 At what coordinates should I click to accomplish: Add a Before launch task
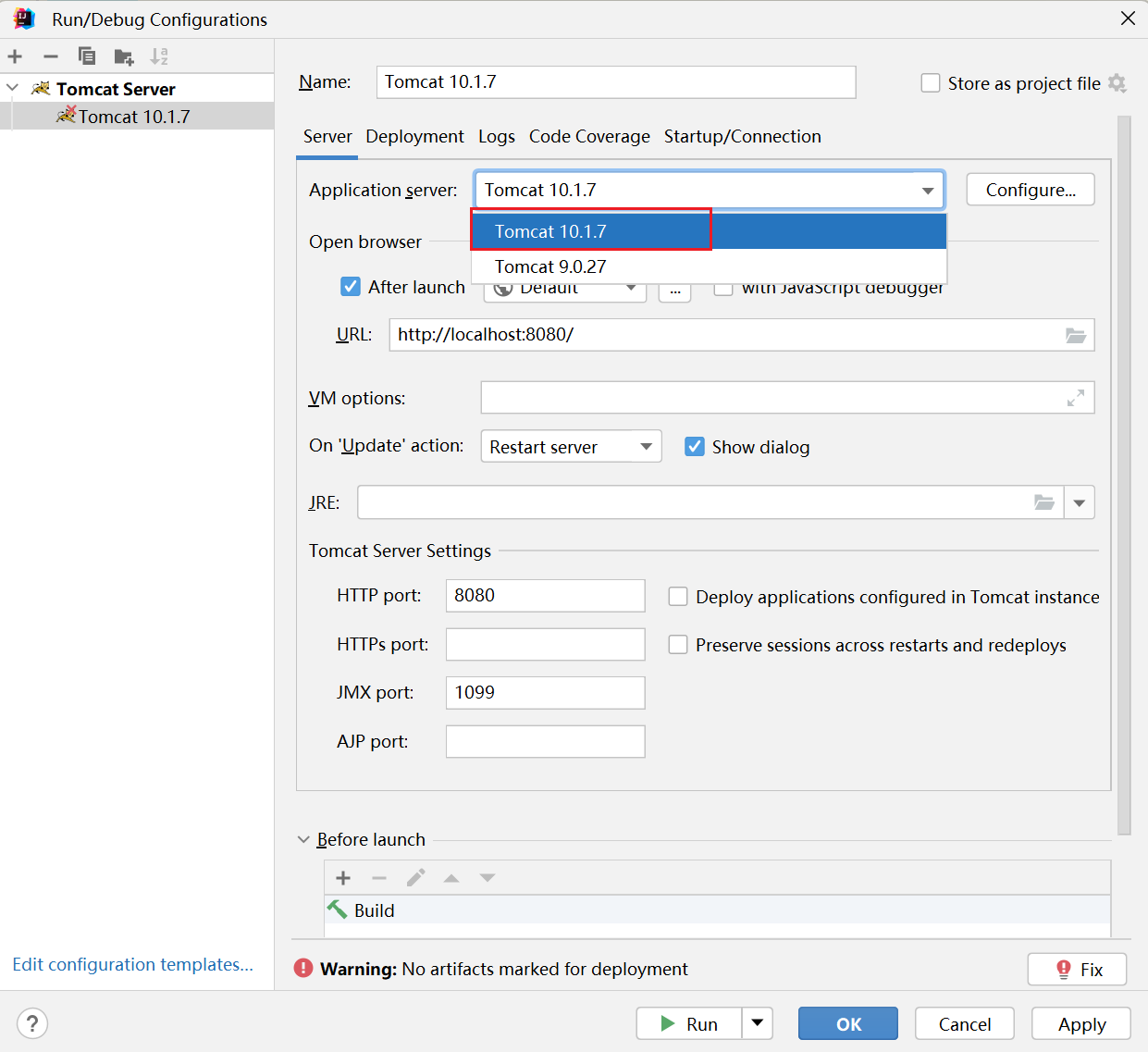pyautogui.click(x=343, y=878)
